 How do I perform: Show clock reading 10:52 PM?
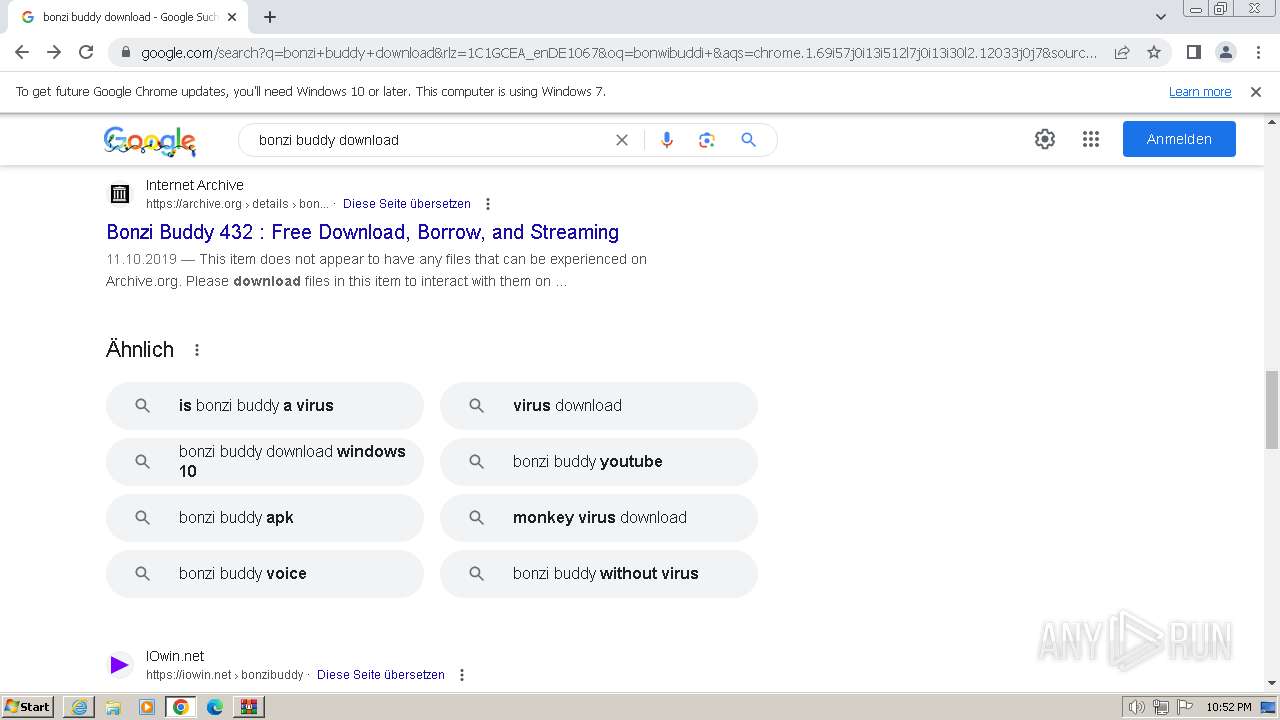(1228, 707)
